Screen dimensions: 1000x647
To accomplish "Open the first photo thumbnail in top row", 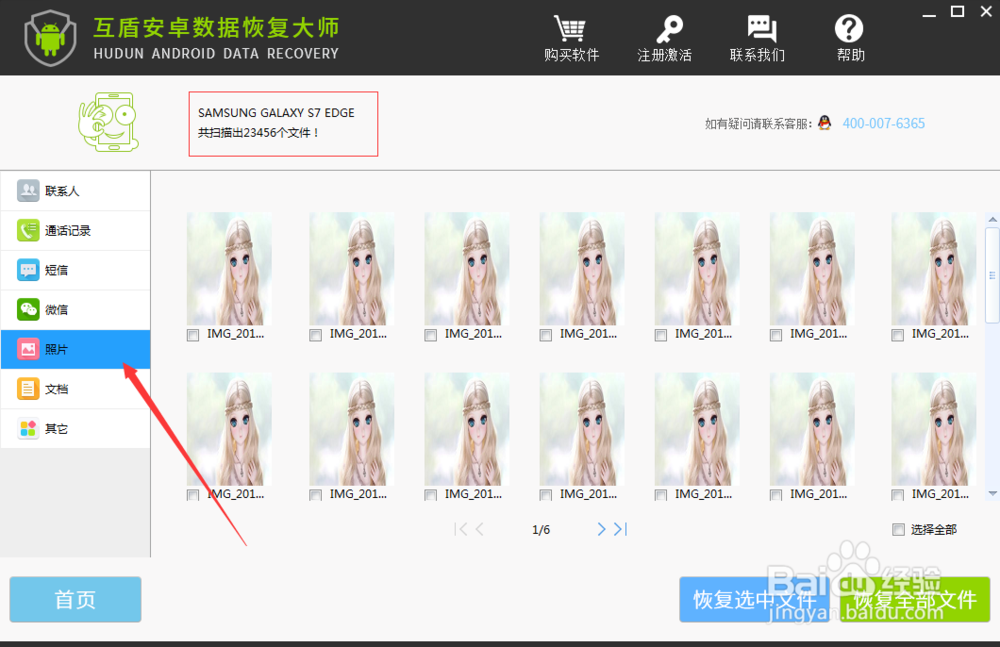I will click(229, 269).
